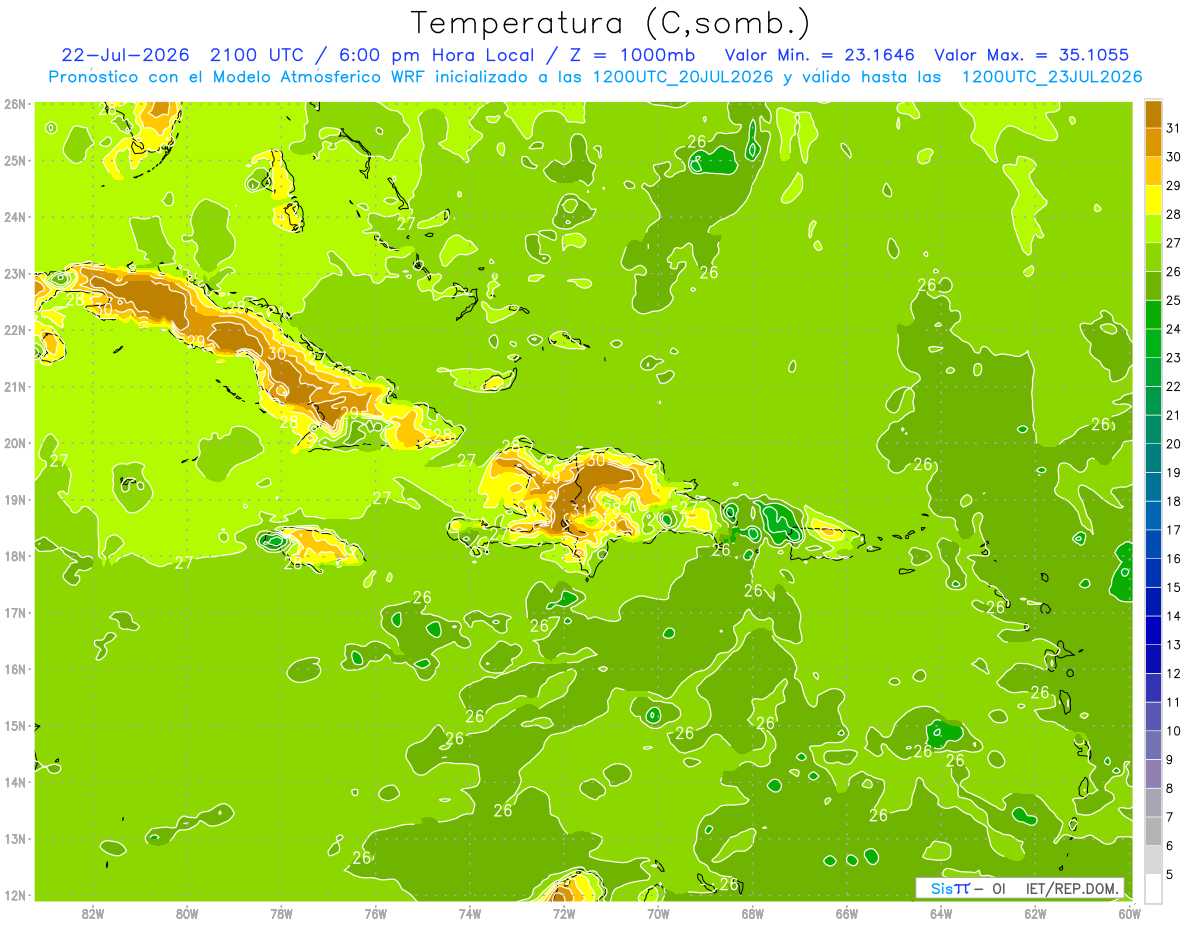Click the "62W" longitude axis label
The width and height of the screenshot is (1200, 927).
pyautogui.click(x=1036, y=912)
